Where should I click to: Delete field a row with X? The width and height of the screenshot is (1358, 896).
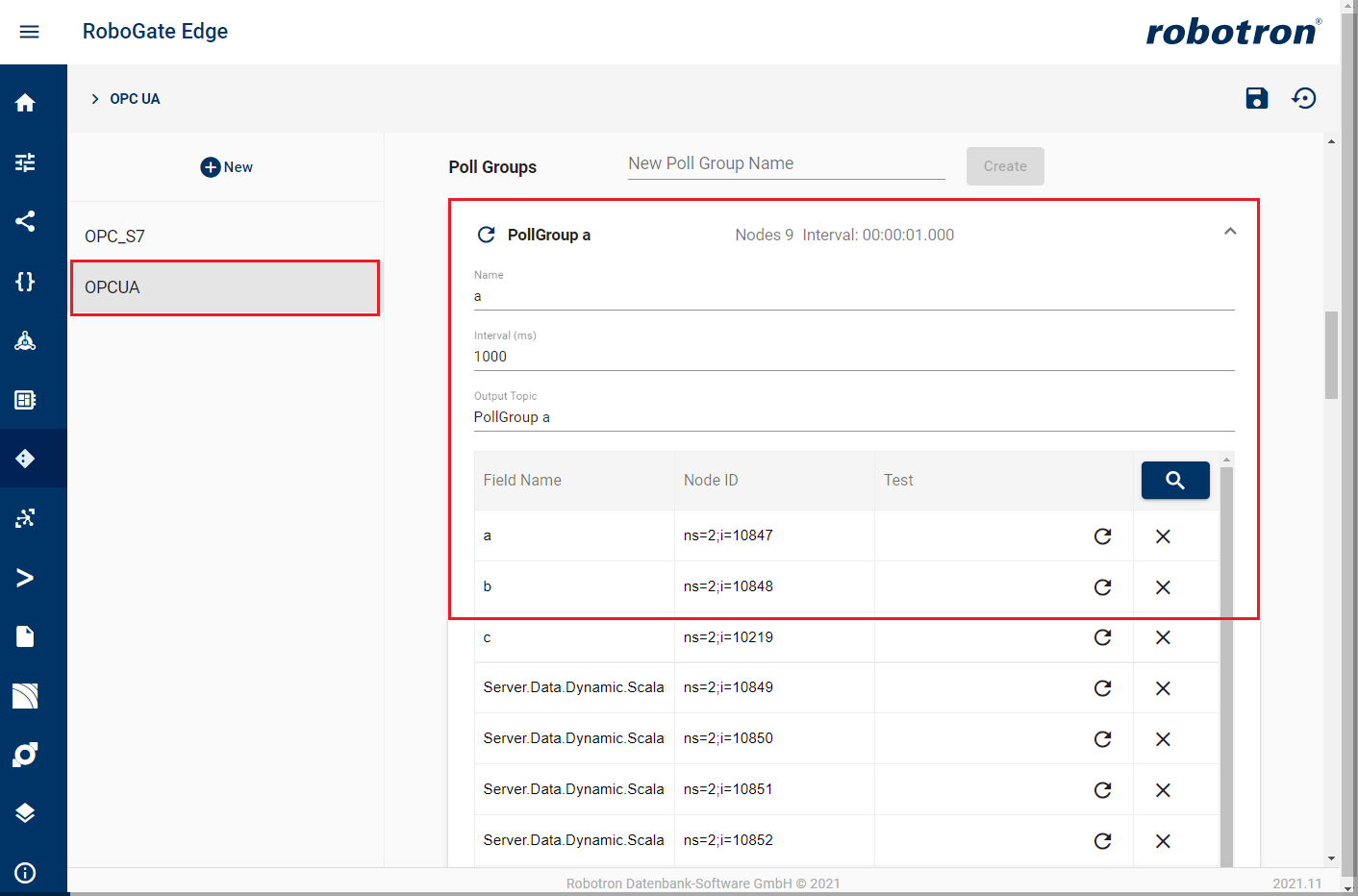[1163, 536]
